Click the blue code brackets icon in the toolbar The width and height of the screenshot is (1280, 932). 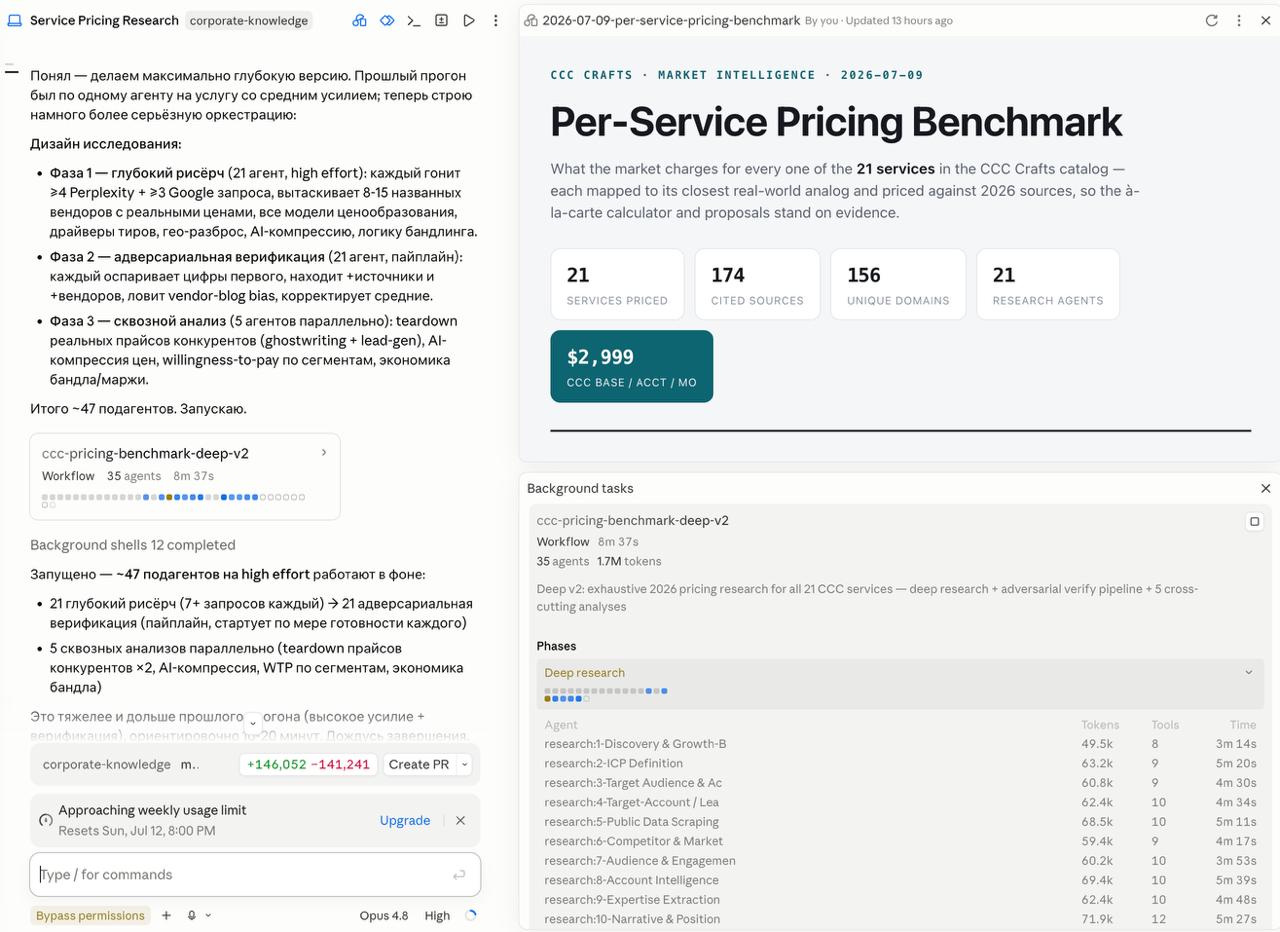tap(387, 20)
